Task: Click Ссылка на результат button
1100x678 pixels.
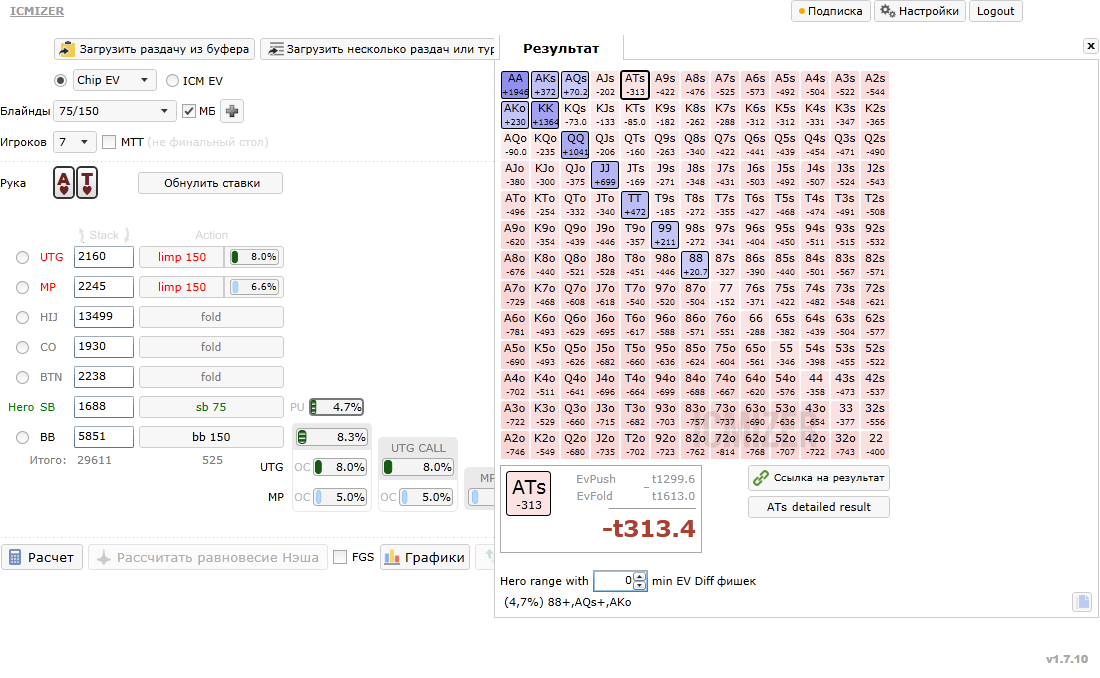Action: 819,478
